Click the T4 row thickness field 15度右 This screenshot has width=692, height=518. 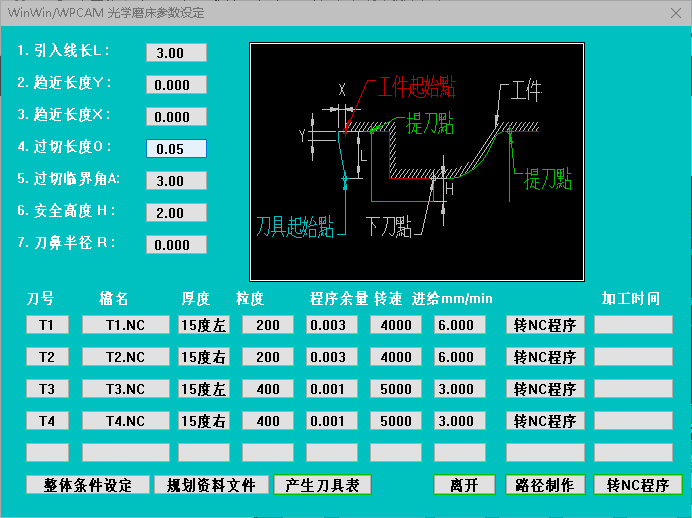204,421
